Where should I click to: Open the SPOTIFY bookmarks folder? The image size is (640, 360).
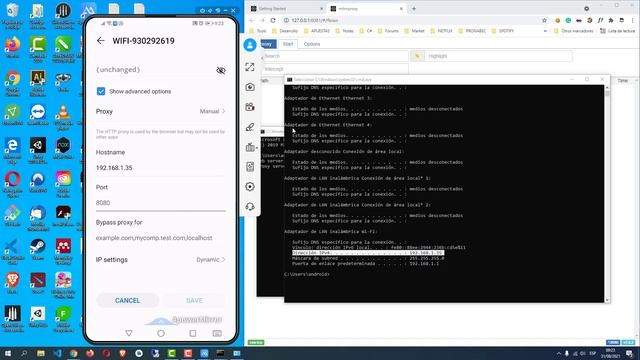(x=503, y=31)
